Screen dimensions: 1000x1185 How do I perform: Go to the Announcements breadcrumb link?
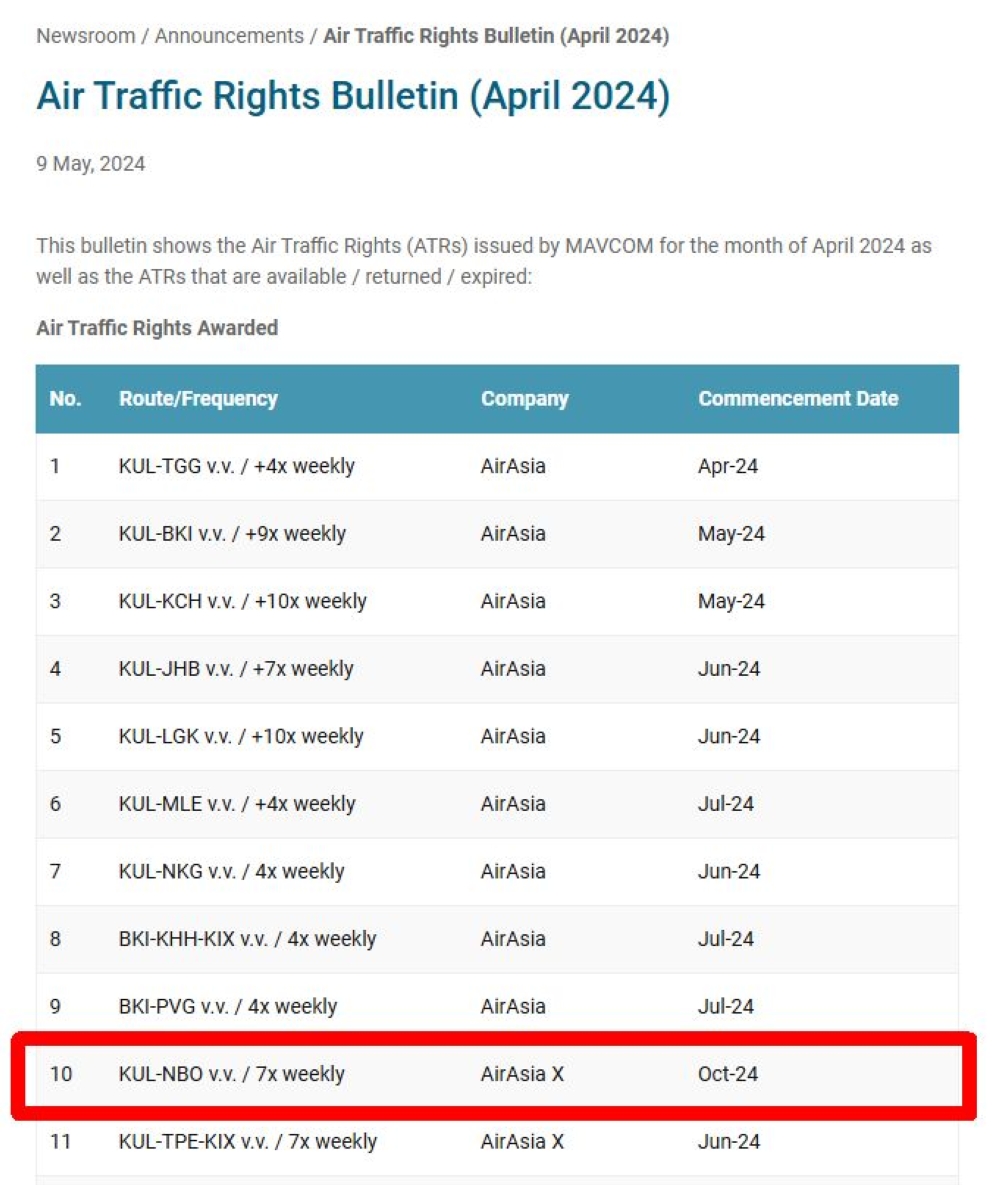(x=229, y=36)
